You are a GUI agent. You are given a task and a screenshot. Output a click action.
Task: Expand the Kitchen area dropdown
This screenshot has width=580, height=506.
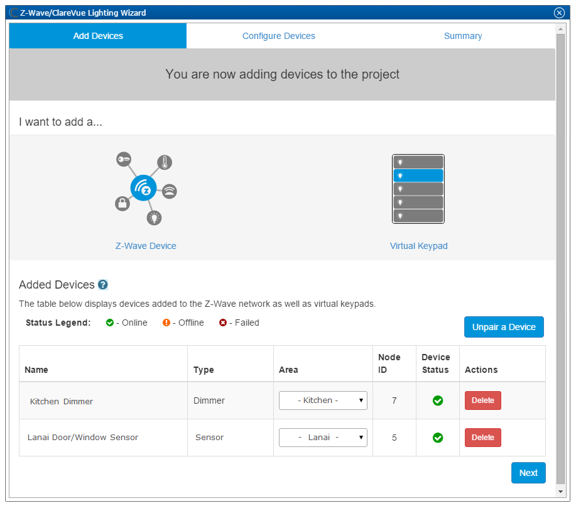point(323,400)
